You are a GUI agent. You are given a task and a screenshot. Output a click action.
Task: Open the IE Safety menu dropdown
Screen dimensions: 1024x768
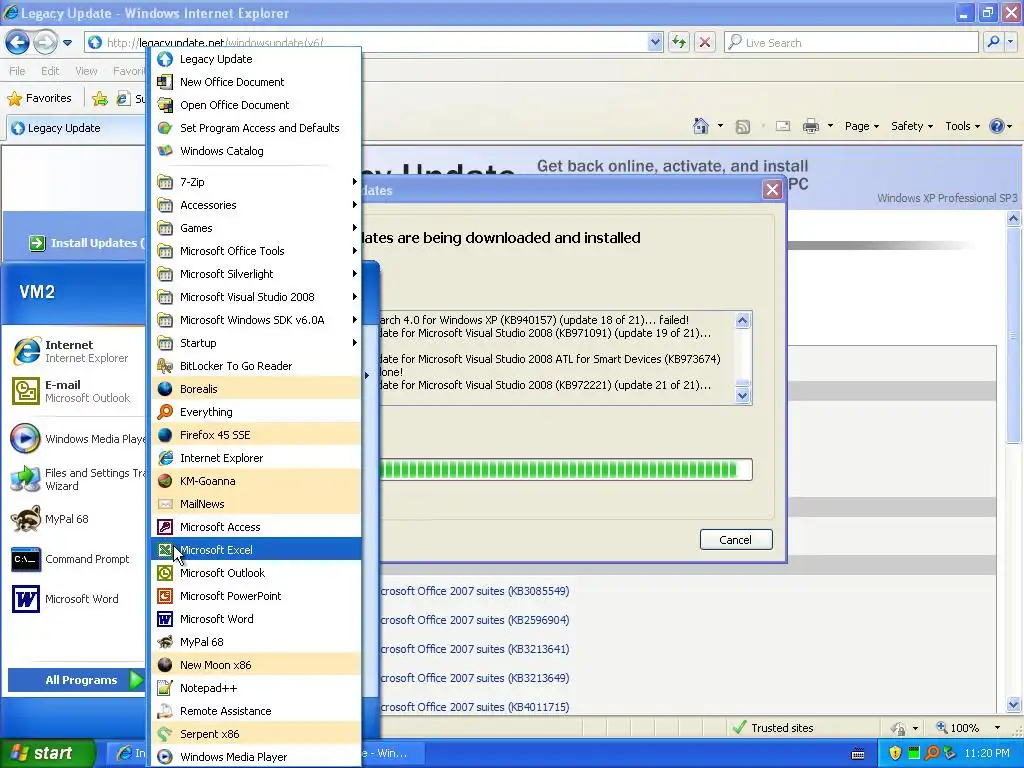pos(912,126)
